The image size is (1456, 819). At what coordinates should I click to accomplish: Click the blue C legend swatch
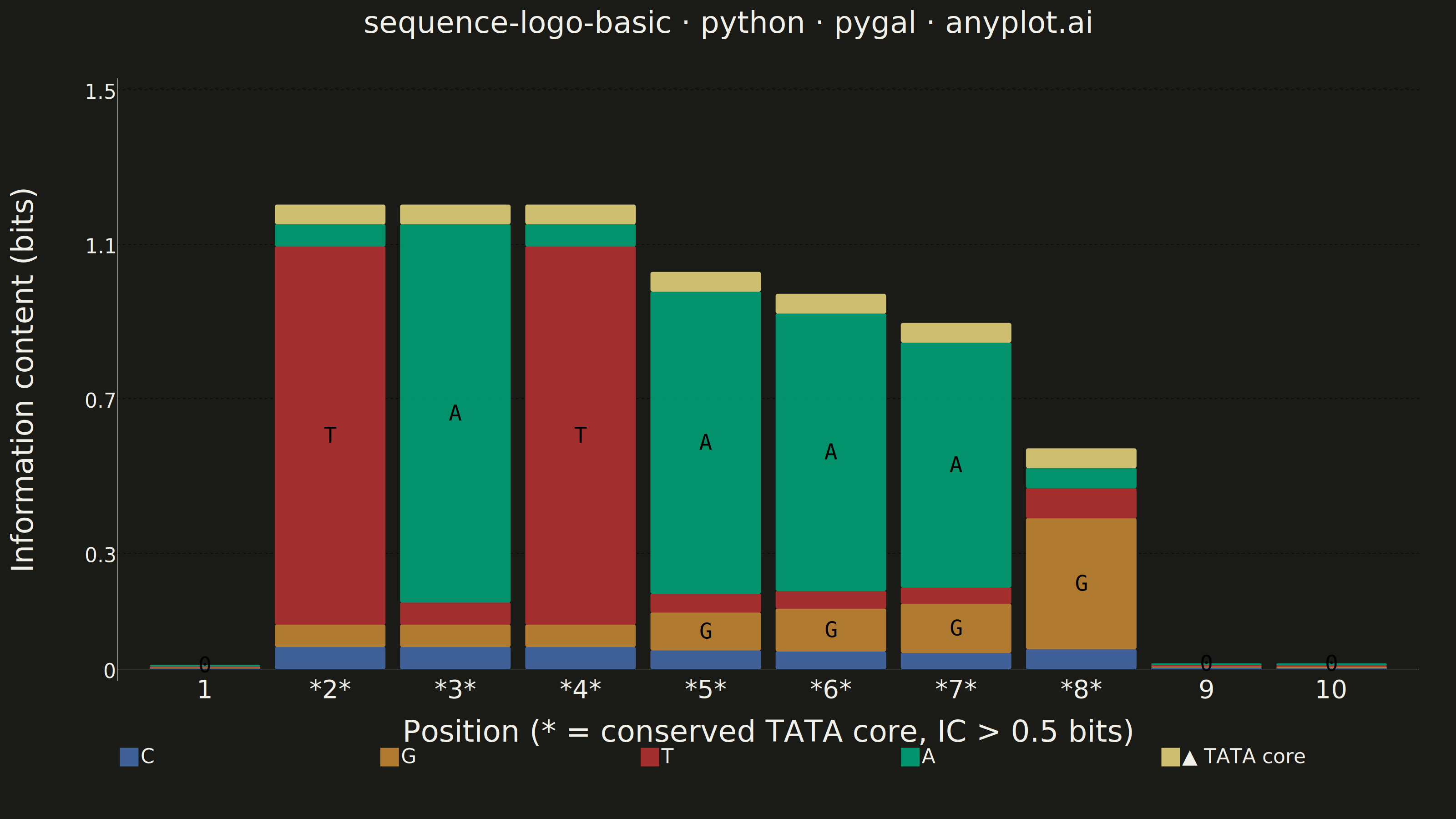pyautogui.click(x=129, y=757)
